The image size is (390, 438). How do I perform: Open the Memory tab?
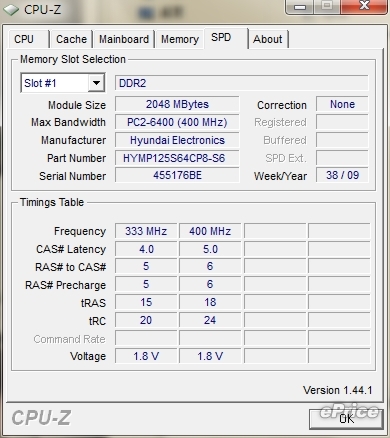coord(180,39)
